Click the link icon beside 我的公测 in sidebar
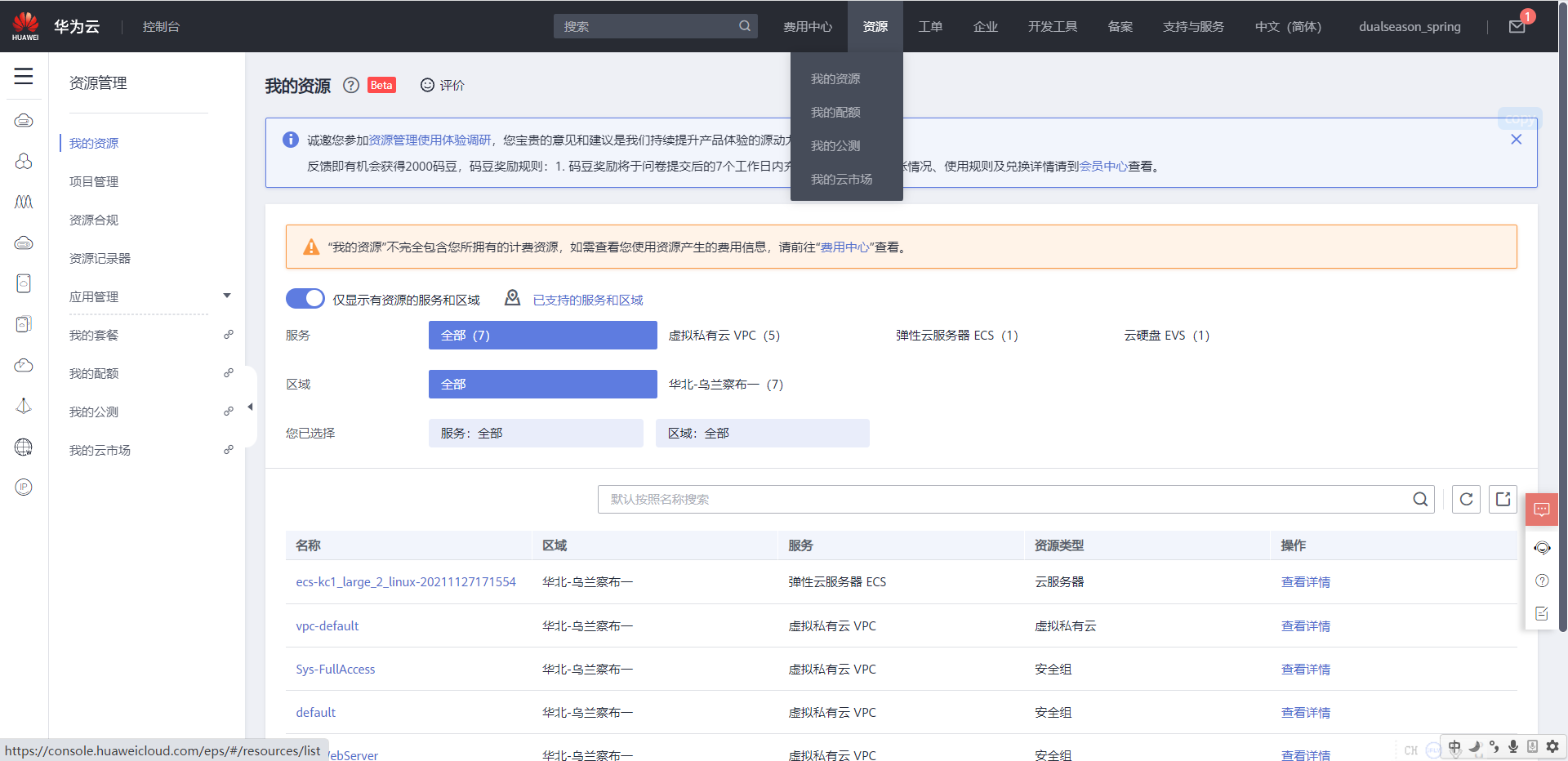The image size is (1568, 761). tap(229, 412)
